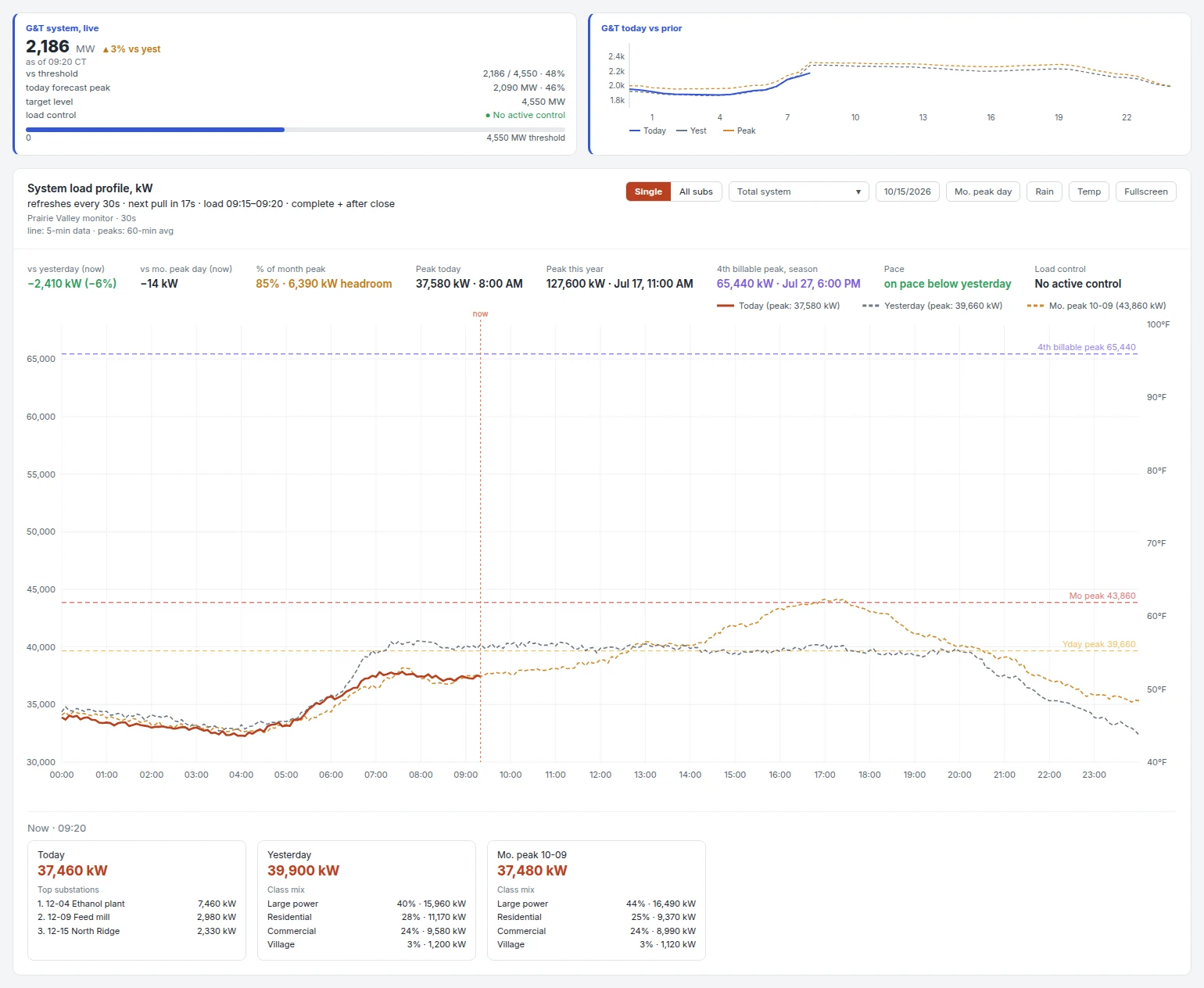The image size is (1204, 988).
Task: Click the 10/15/2026 date field
Action: click(907, 192)
